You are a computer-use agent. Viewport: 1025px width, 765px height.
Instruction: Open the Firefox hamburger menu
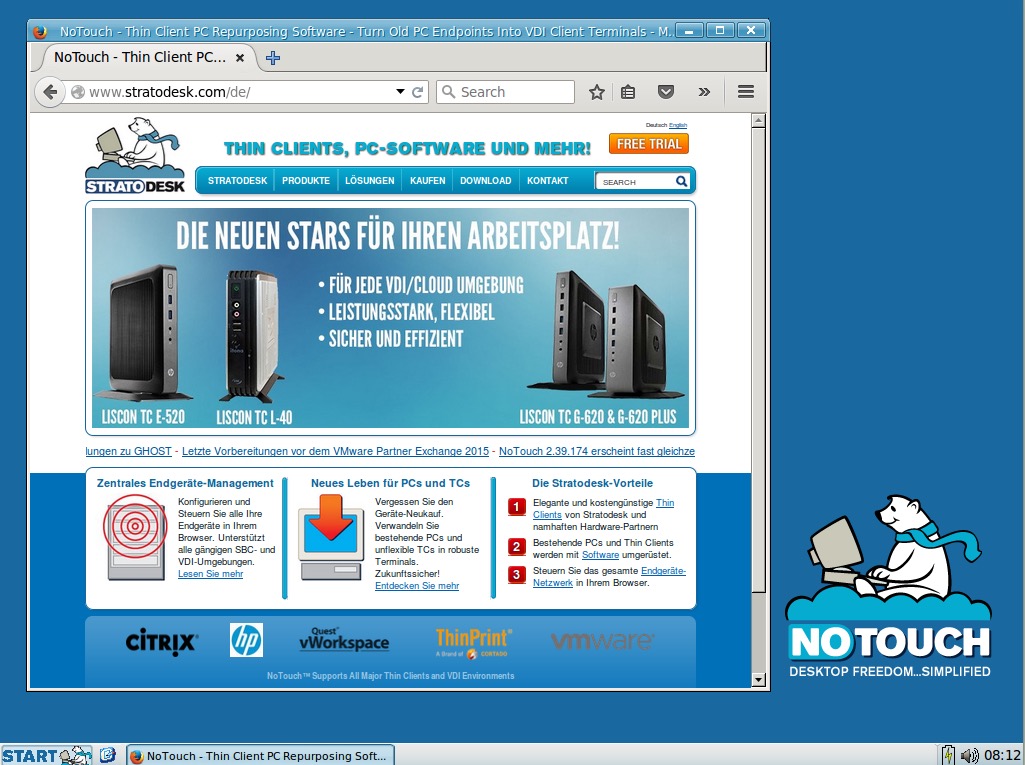745,92
